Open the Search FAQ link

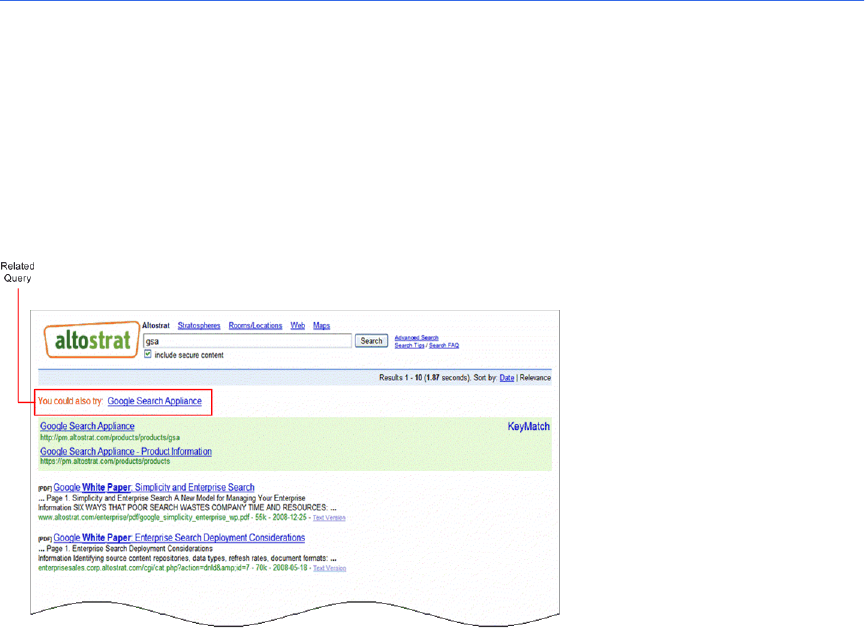[444, 345]
